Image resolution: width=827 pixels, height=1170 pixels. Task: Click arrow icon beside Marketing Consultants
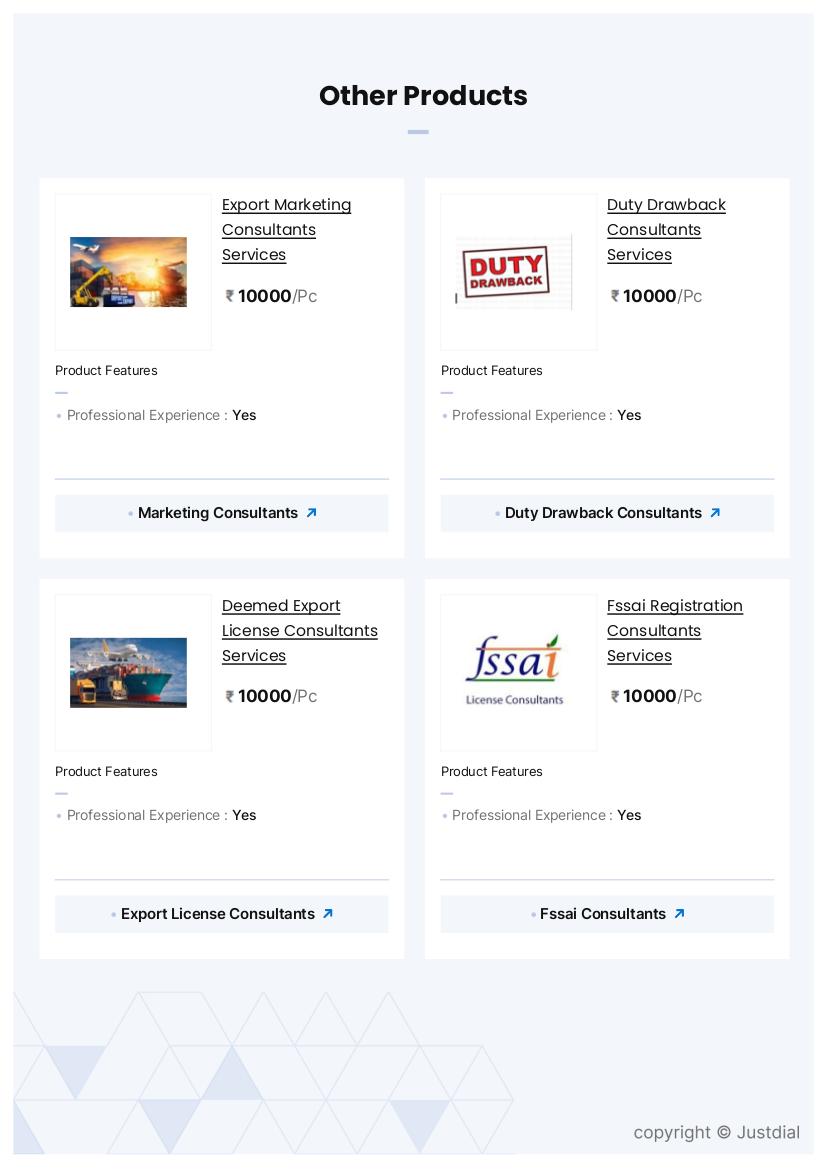pyautogui.click(x=311, y=513)
